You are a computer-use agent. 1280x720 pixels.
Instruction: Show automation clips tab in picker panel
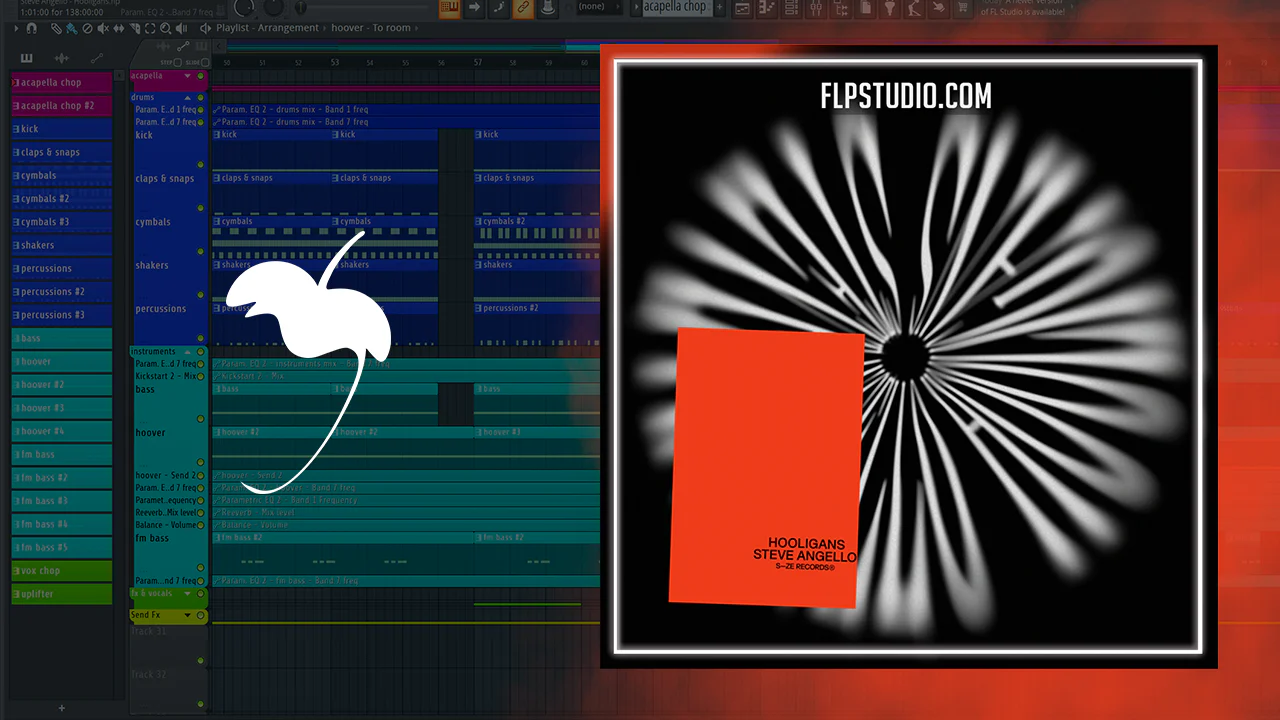tap(97, 58)
